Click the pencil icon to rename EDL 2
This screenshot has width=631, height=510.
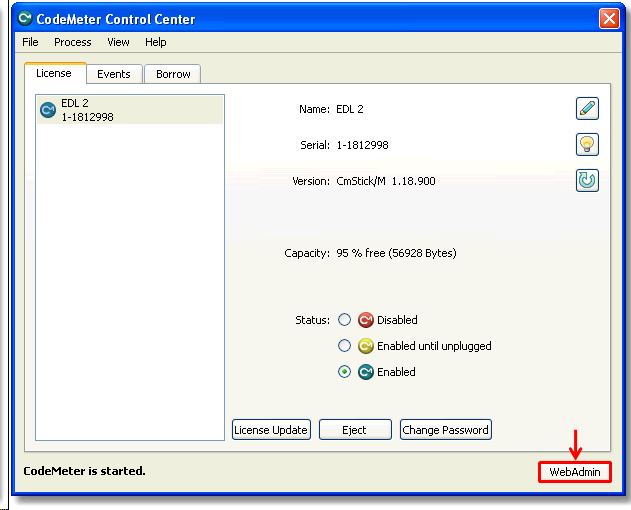pyautogui.click(x=587, y=109)
